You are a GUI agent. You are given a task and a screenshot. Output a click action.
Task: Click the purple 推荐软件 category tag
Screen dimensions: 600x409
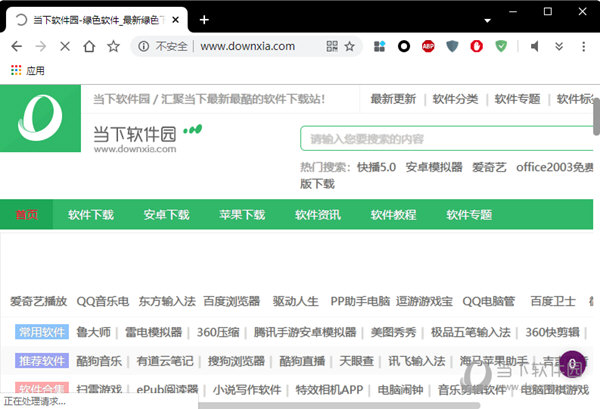click(42, 360)
